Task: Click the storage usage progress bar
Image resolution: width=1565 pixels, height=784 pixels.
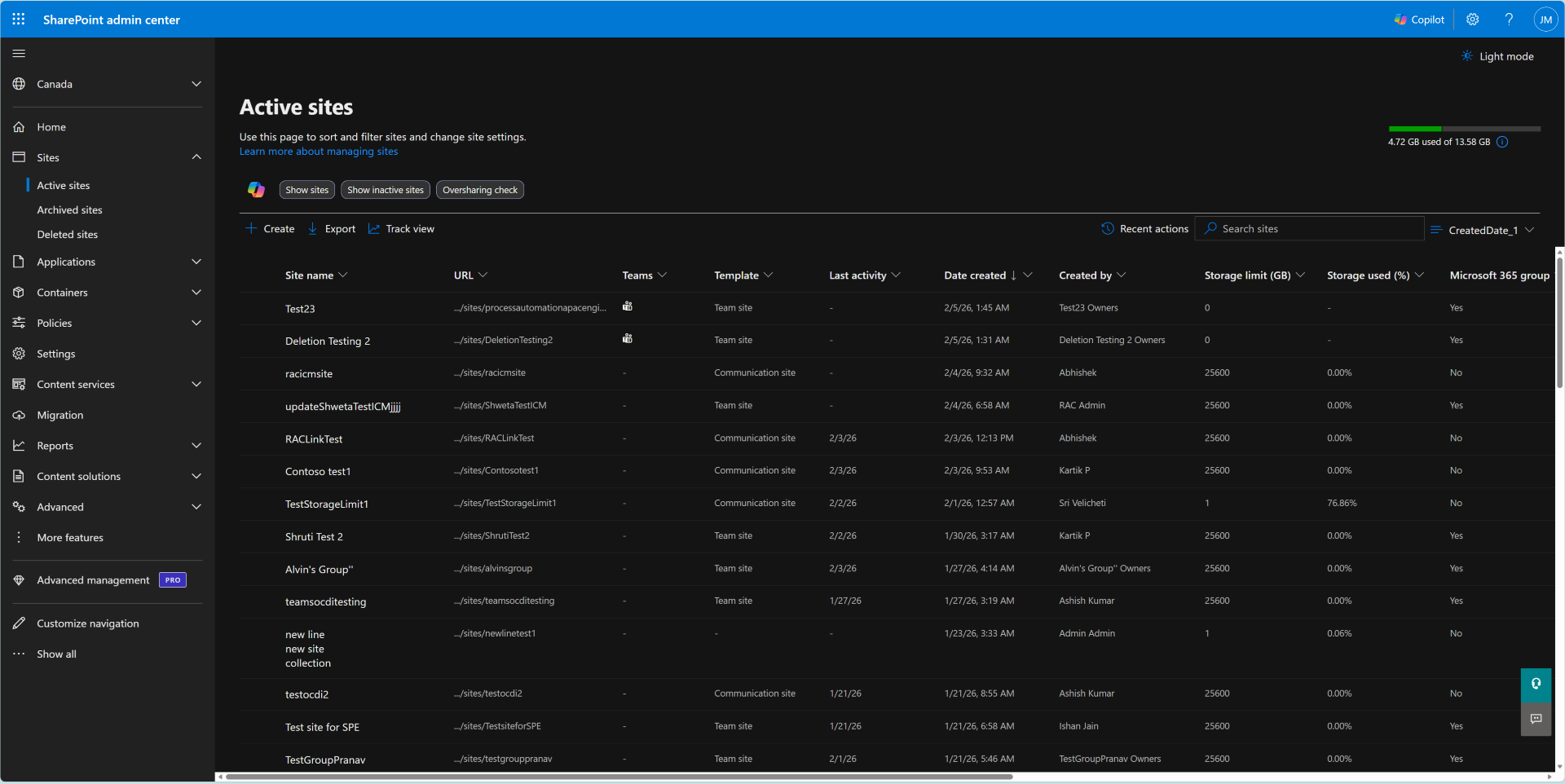Action: pos(1463,128)
